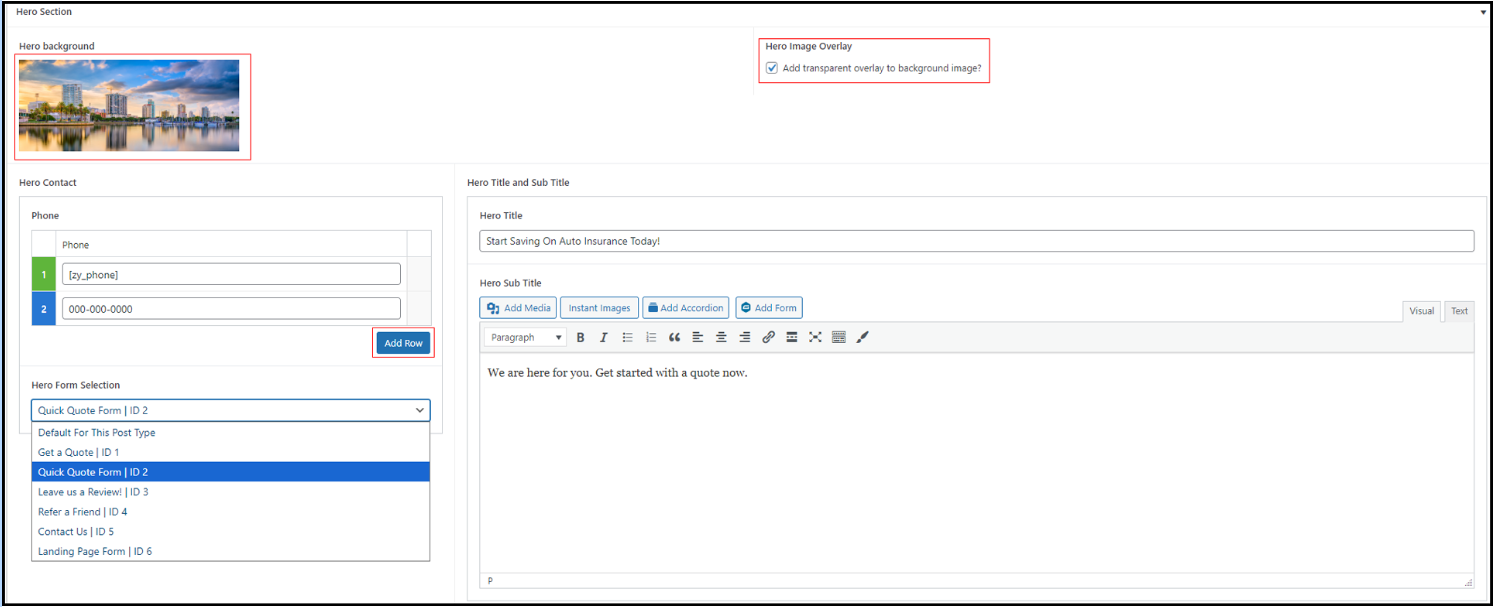The image size is (1494, 607).
Task: Select Quick Quote Form | ID 2 option
Action: point(231,472)
